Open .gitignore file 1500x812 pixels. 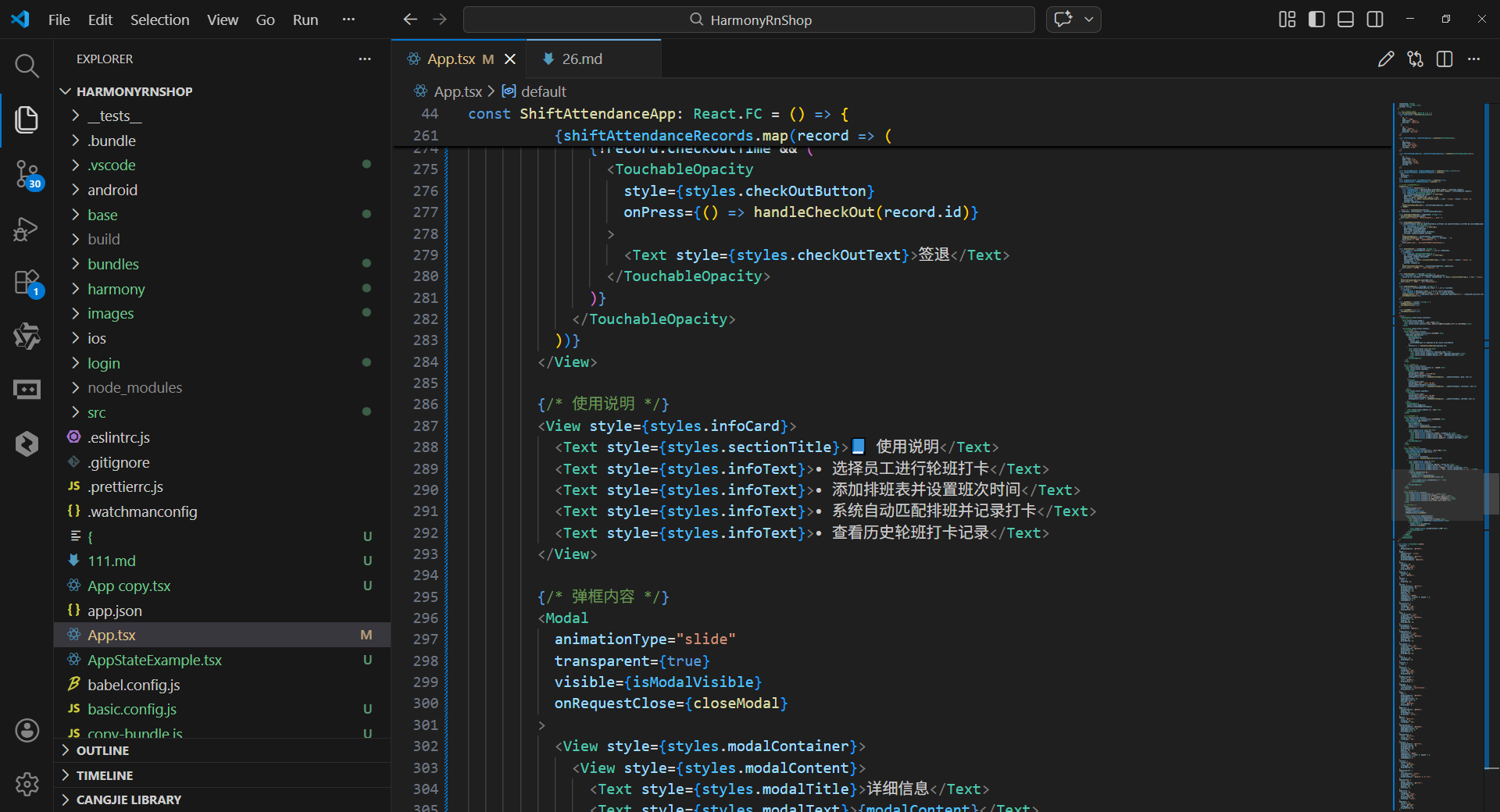222,462
